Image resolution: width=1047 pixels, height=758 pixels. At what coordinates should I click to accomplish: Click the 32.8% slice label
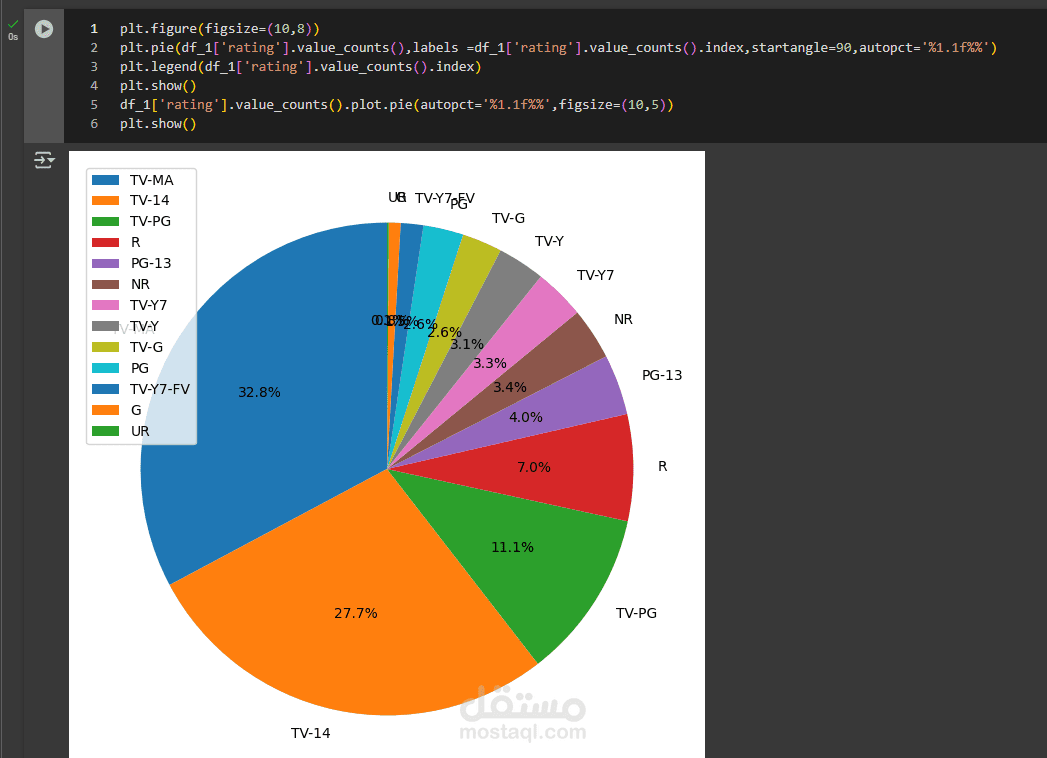259,393
